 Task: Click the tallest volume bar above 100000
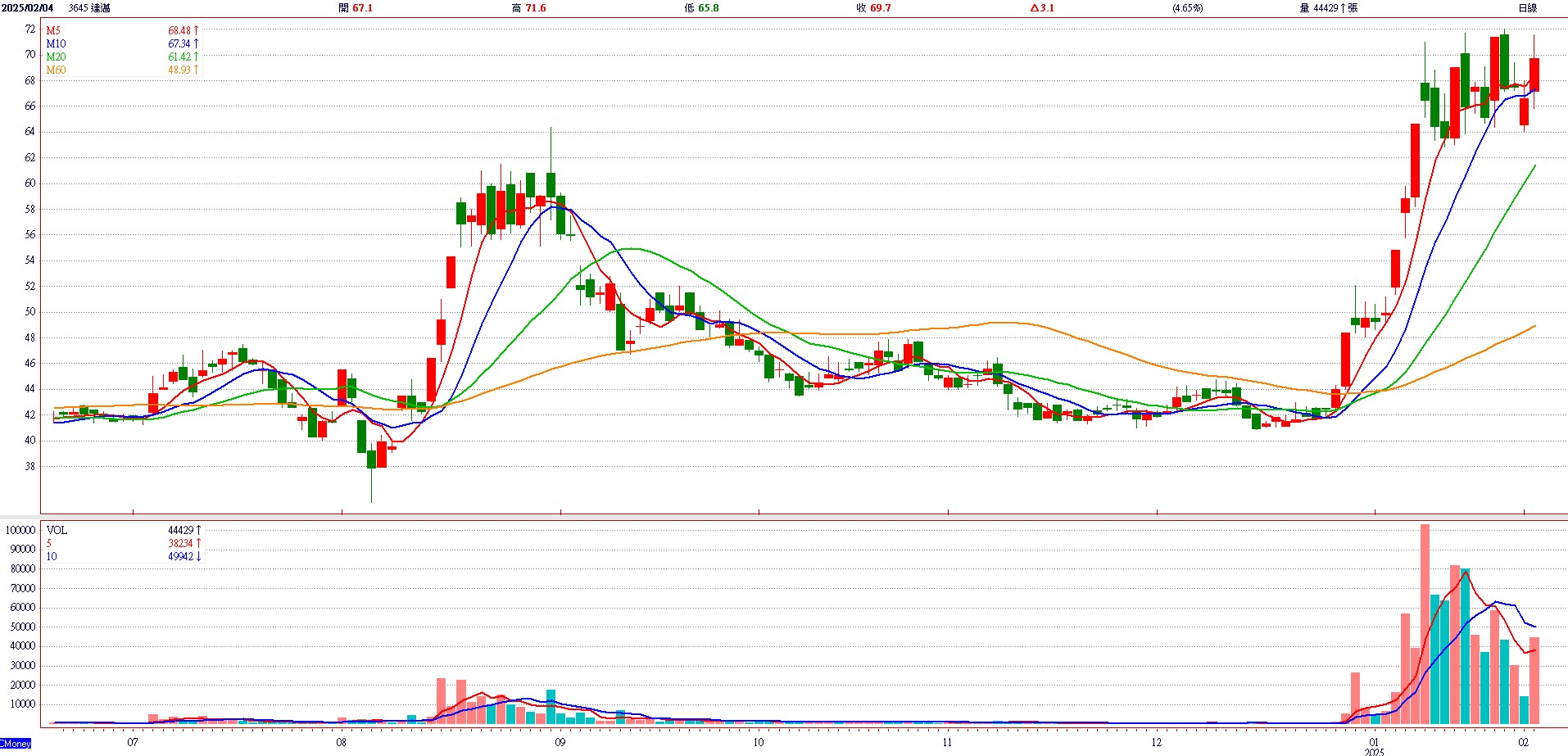pos(1425,624)
